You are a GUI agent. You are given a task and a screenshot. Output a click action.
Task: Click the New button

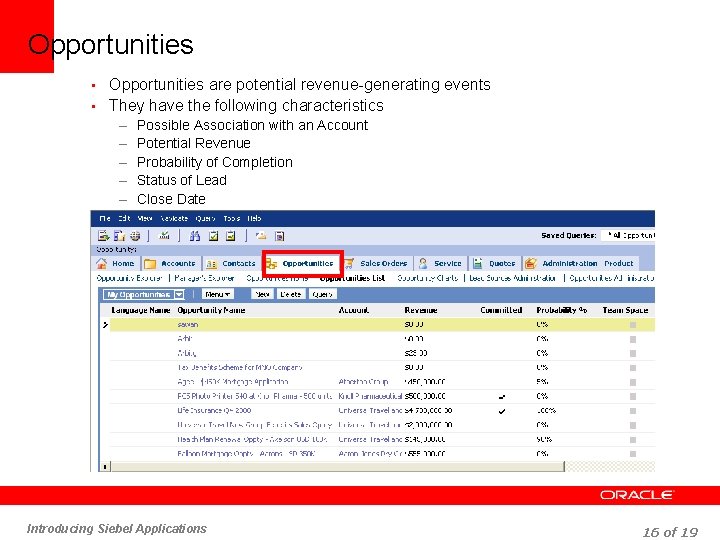[262, 294]
